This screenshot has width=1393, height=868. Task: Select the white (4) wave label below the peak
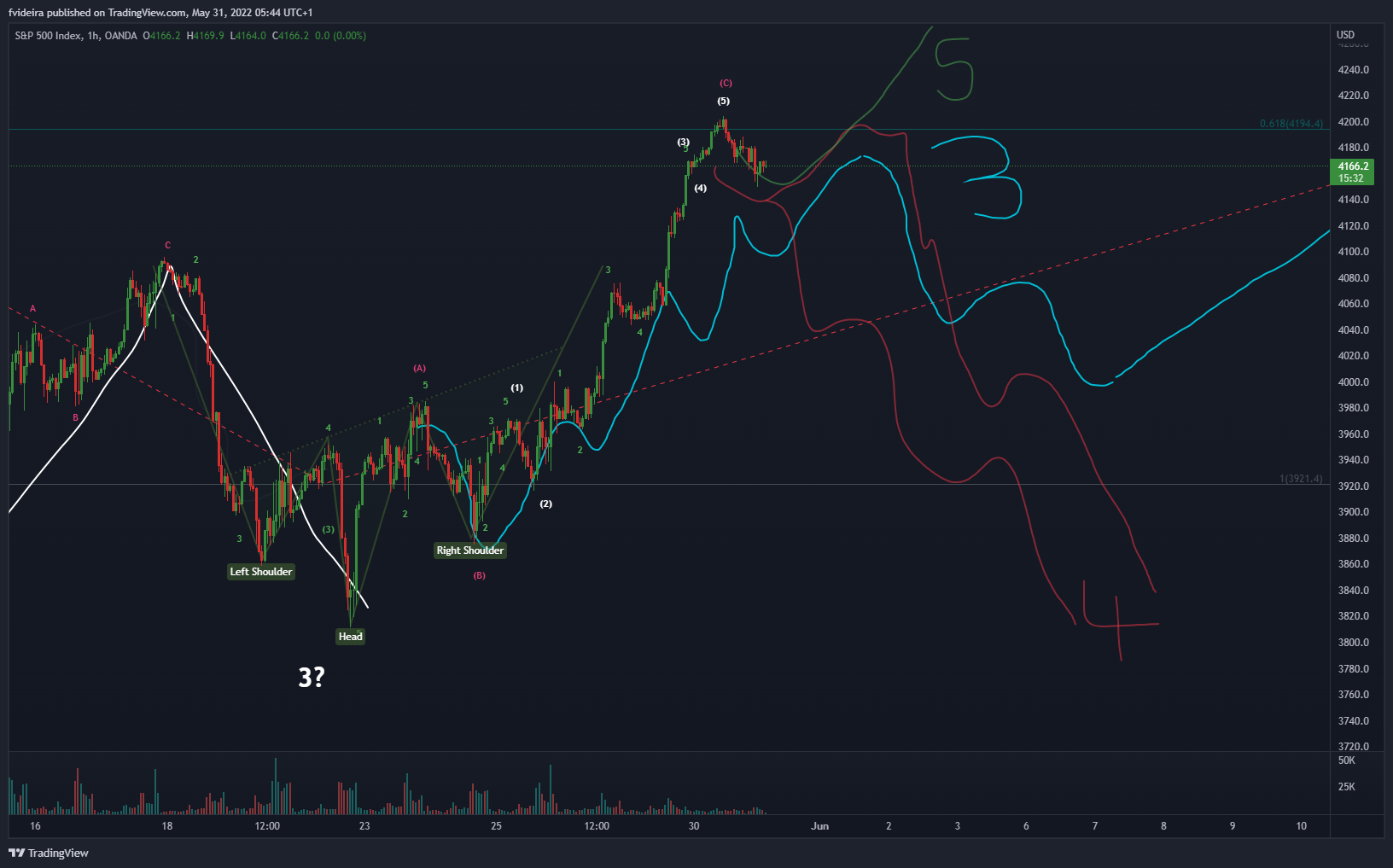tap(701, 189)
